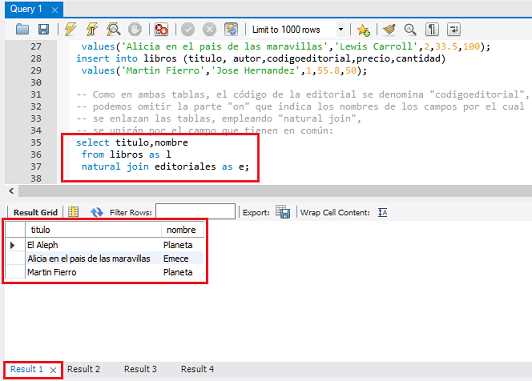
Task: Close the Result 1 tab
Action: tap(53, 370)
